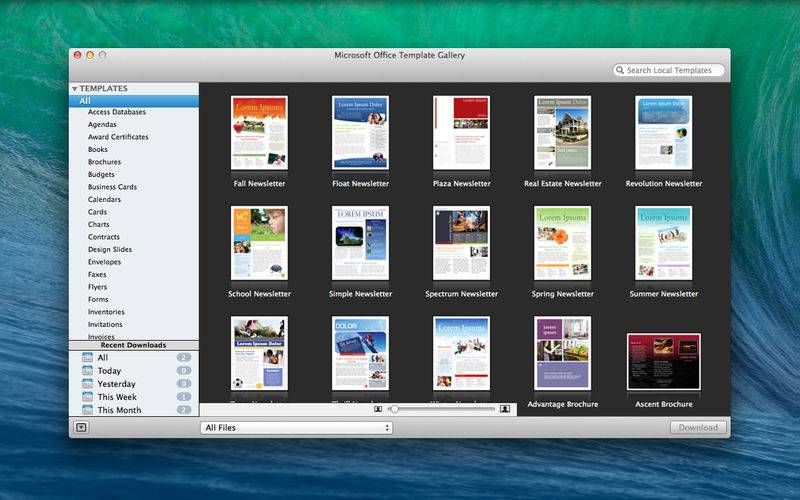Screen dimensions: 800x500
Task: Select the Float Newsletter template
Action: (360, 133)
